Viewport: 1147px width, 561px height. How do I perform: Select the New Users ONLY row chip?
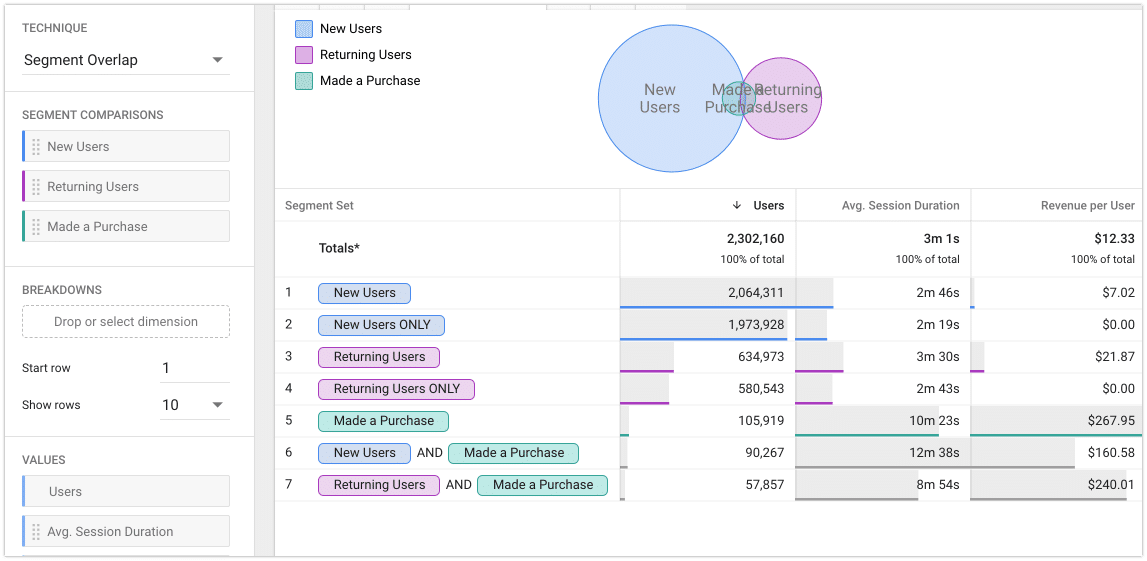[x=381, y=325]
